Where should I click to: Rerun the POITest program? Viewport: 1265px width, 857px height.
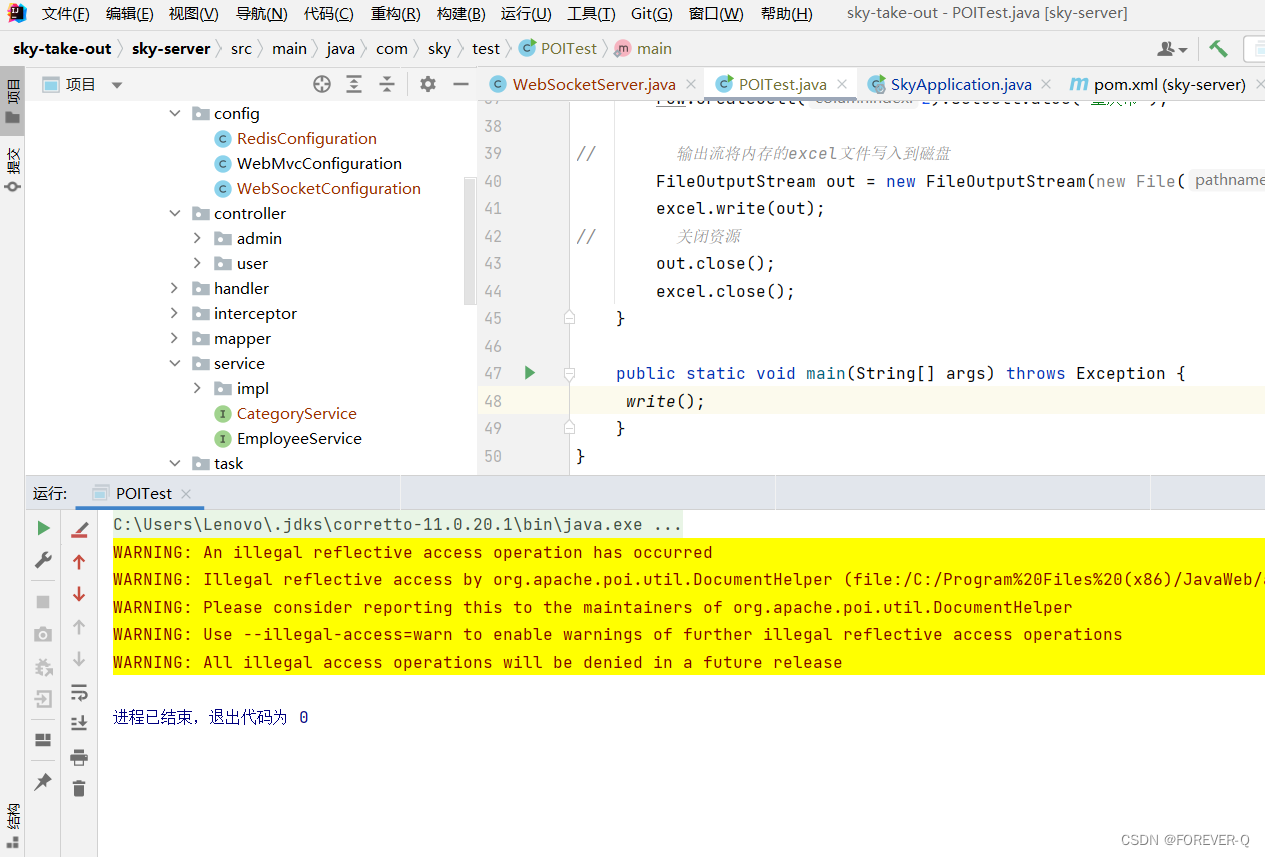43,527
